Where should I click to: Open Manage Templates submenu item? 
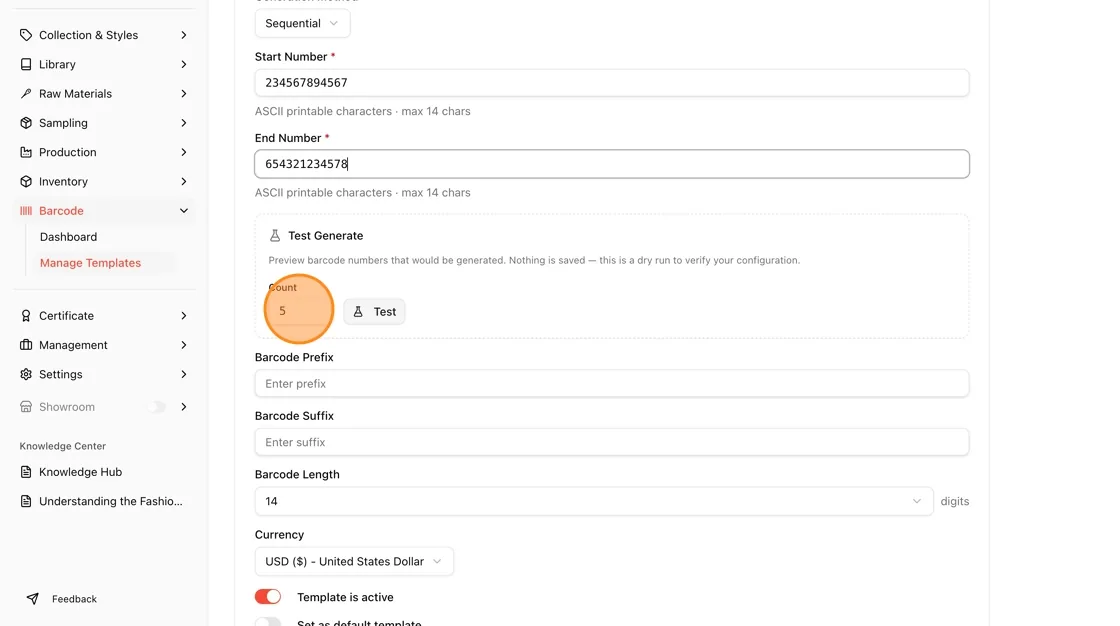[91, 263]
